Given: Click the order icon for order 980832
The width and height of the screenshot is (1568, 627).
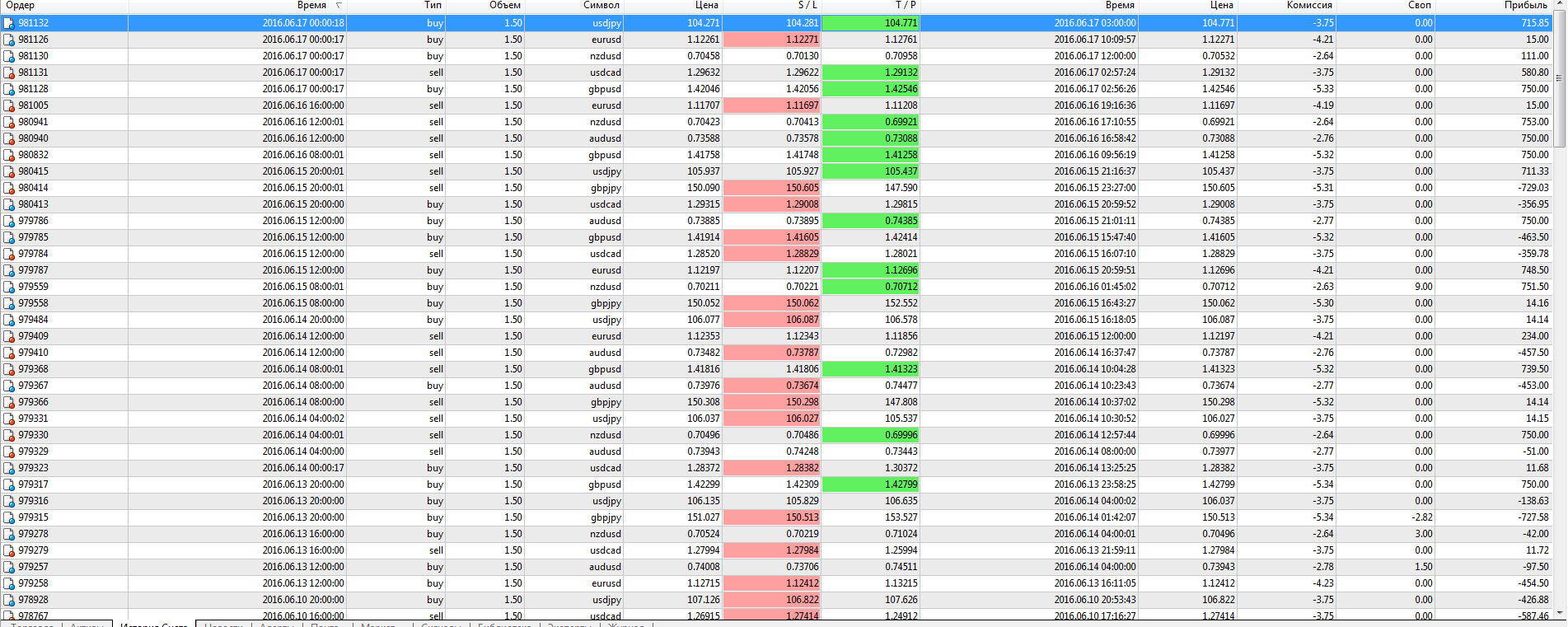Looking at the screenshot, I should pyautogui.click(x=9, y=155).
